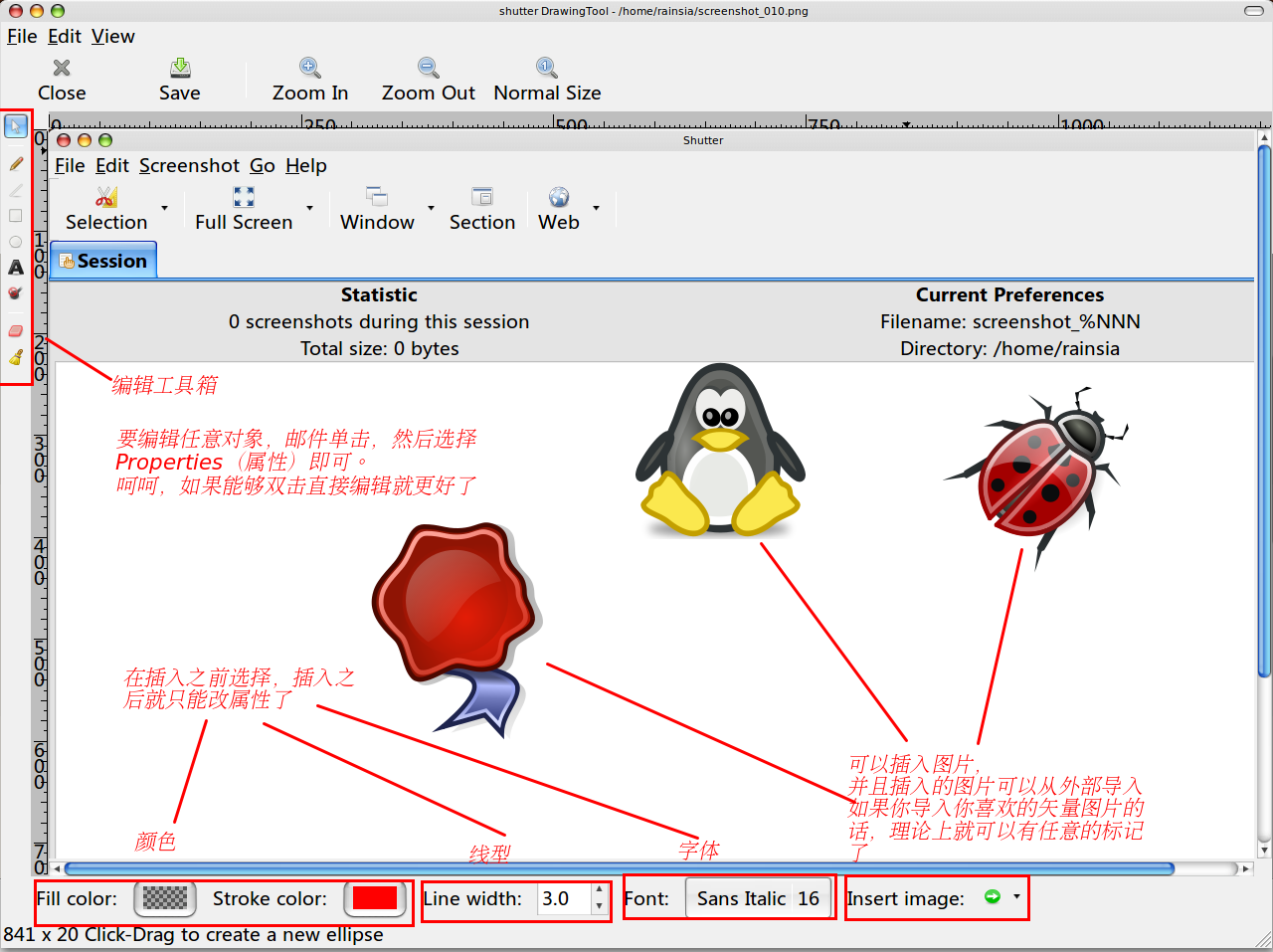1273x952 pixels.
Task: Click the broom icon to clear all
Action: point(16,357)
